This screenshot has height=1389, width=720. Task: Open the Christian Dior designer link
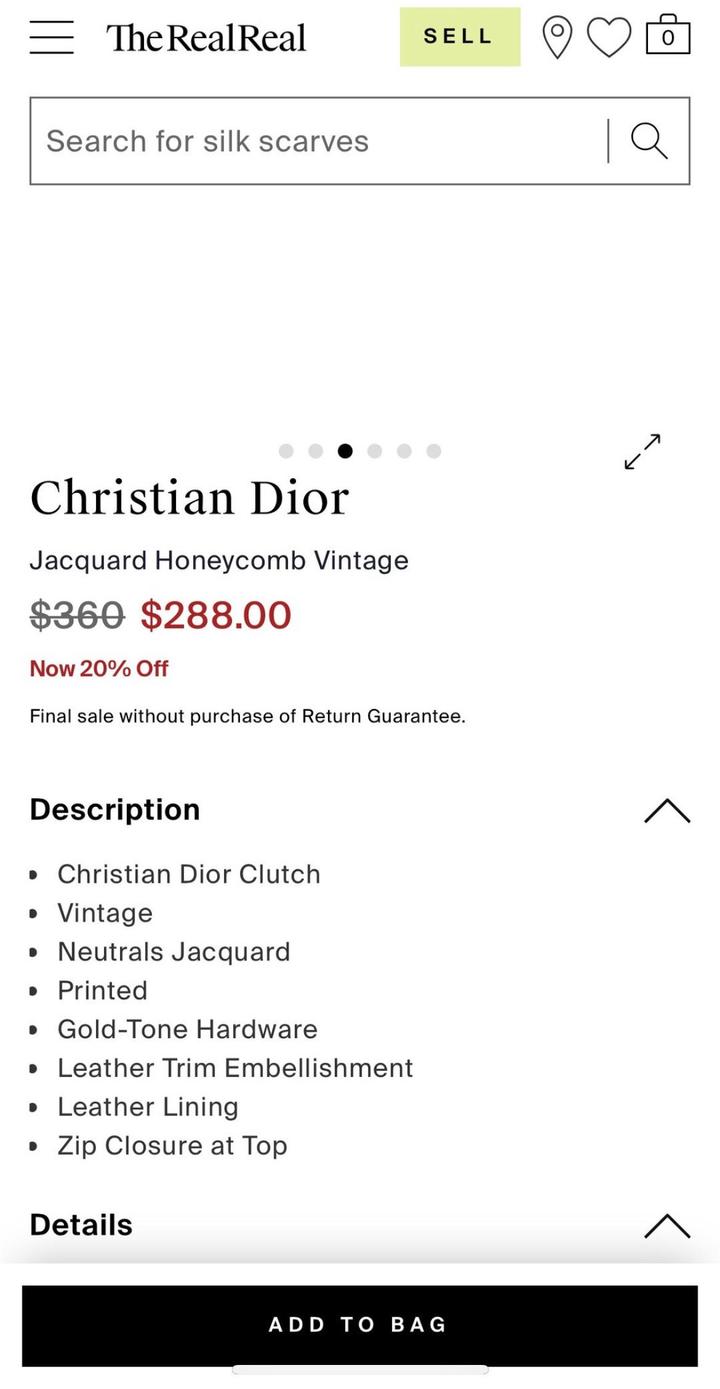[189, 498]
